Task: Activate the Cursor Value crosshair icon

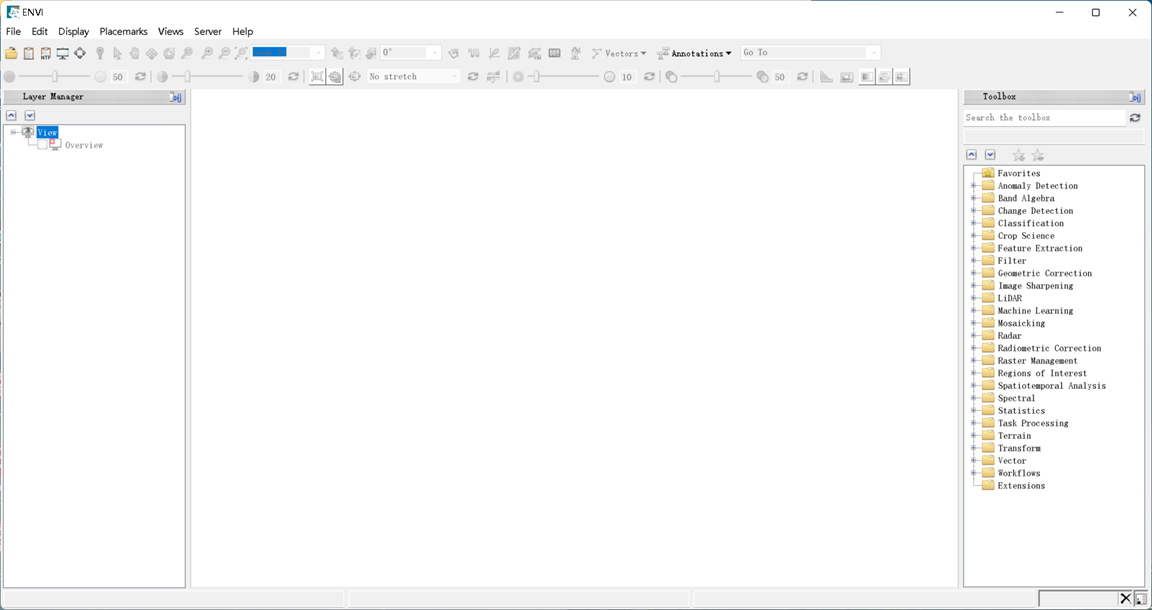Action: 79,53
